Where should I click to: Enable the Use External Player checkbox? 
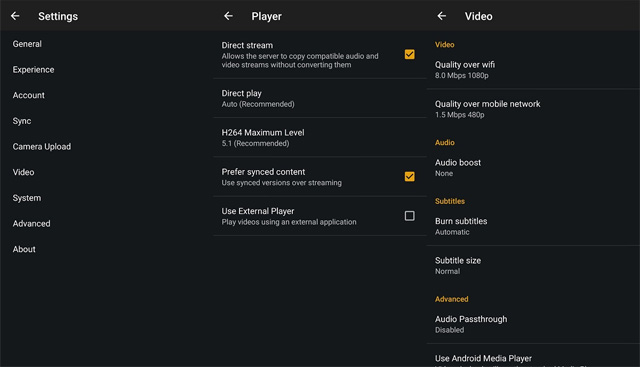[x=409, y=216]
